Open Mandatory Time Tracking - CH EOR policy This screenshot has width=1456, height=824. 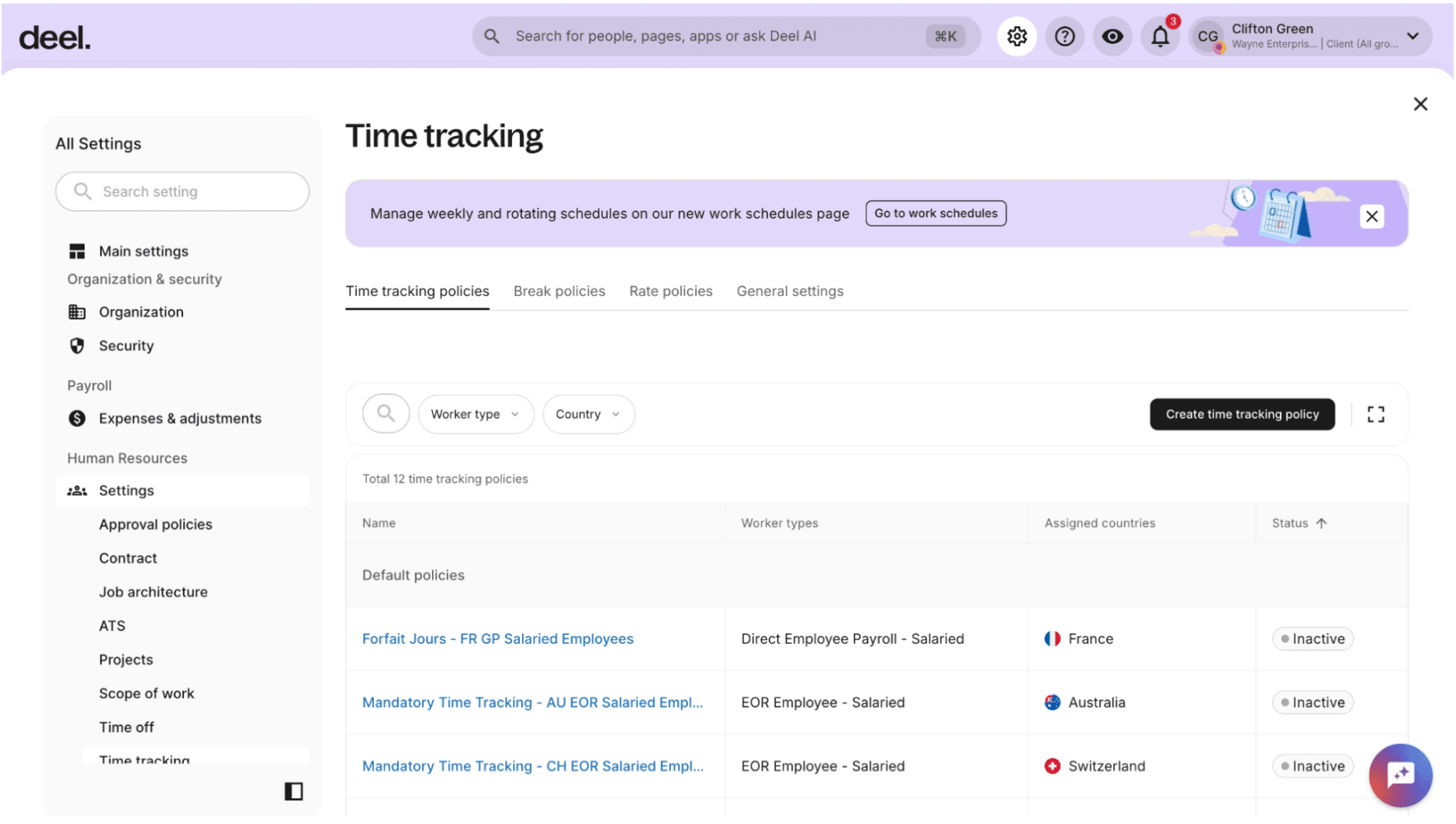point(532,766)
